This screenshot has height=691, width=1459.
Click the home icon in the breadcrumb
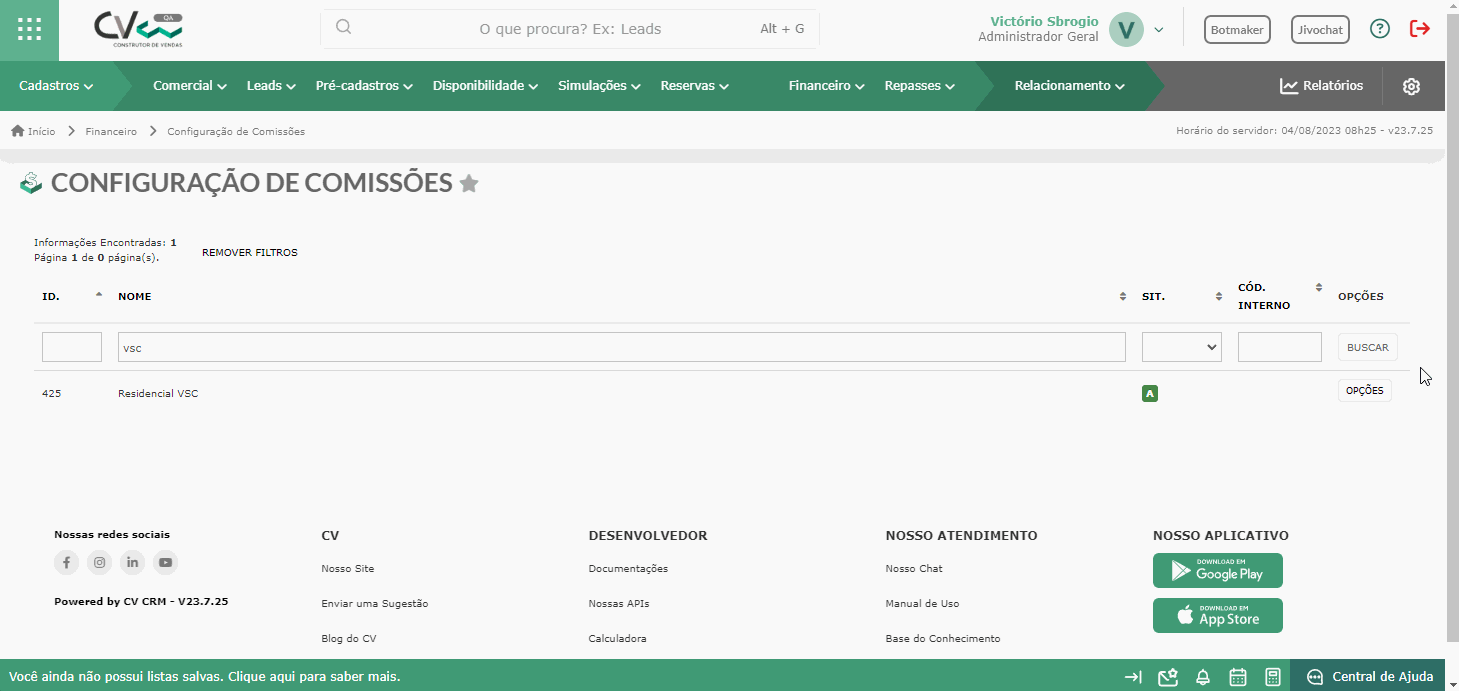(x=17, y=131)
